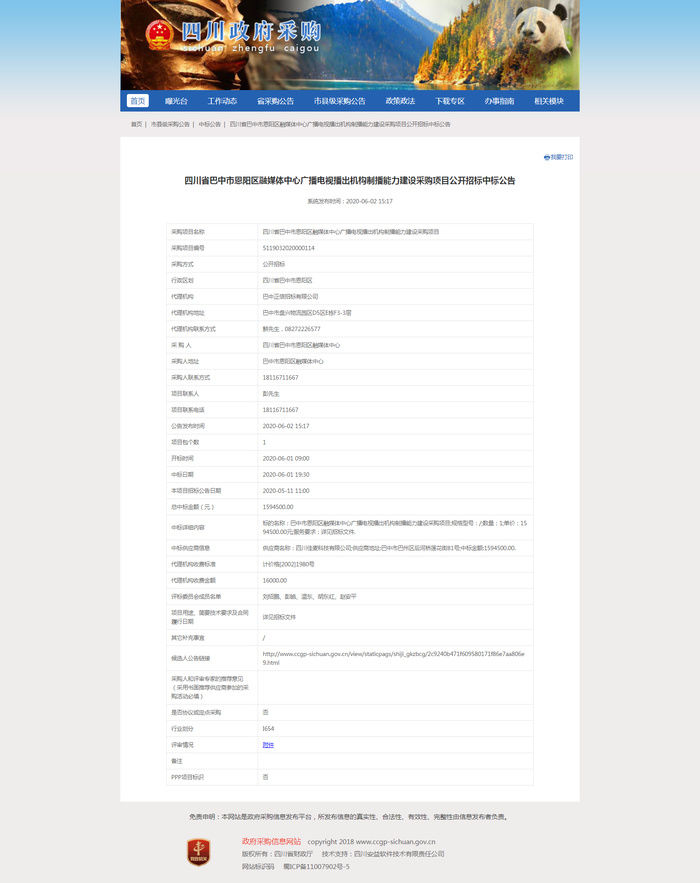
Task: Click 否 in the PPP项目标识 row
Action: tap(265, 777)
